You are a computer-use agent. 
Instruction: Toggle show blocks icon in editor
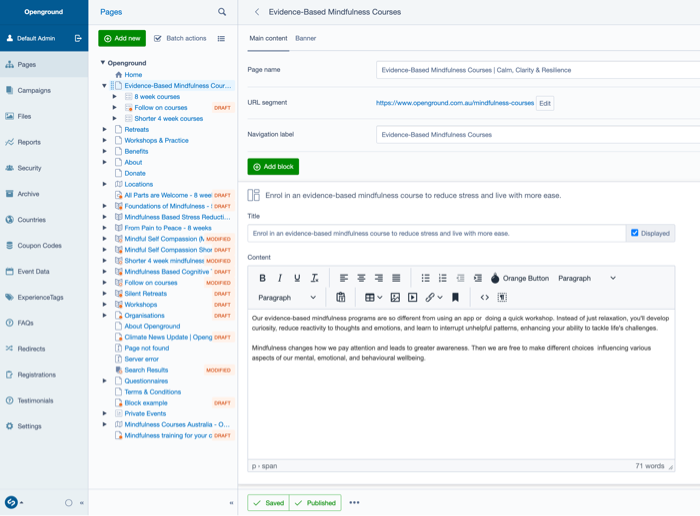pyautogui.click(x=502, y=297)
